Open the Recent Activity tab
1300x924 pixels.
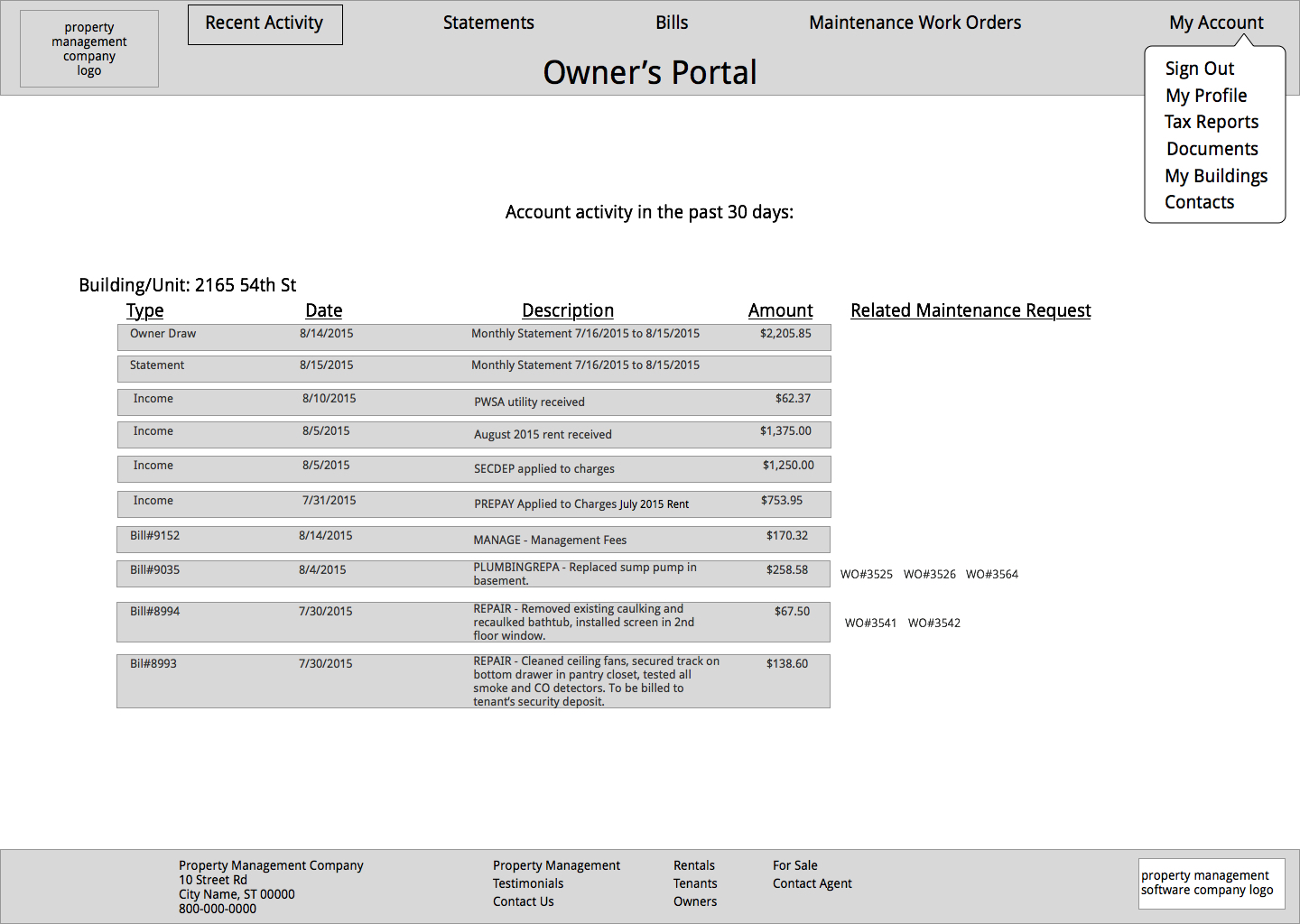[x=265, y=23]
